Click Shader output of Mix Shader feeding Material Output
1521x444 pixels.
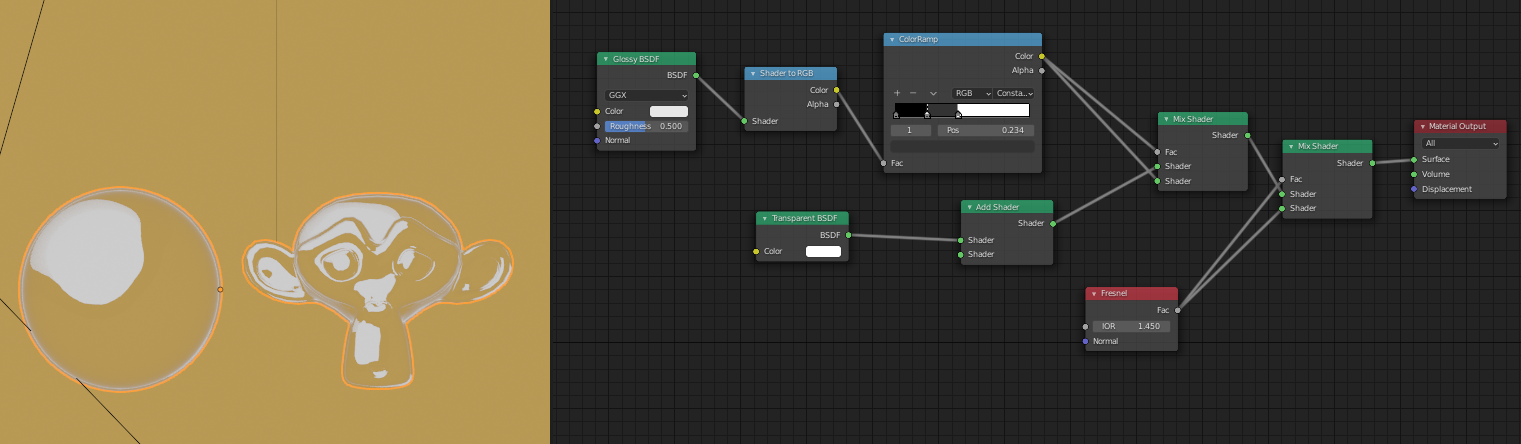click(x=1372, y=163)
